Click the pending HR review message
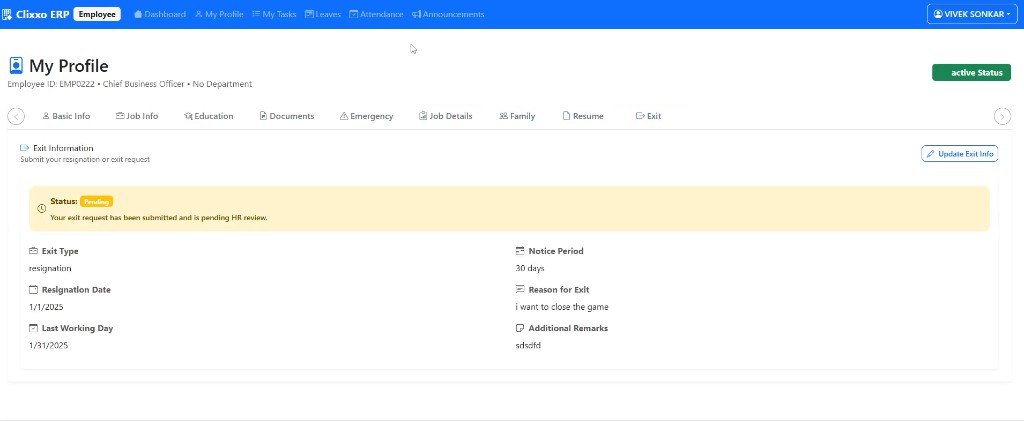 159,217
